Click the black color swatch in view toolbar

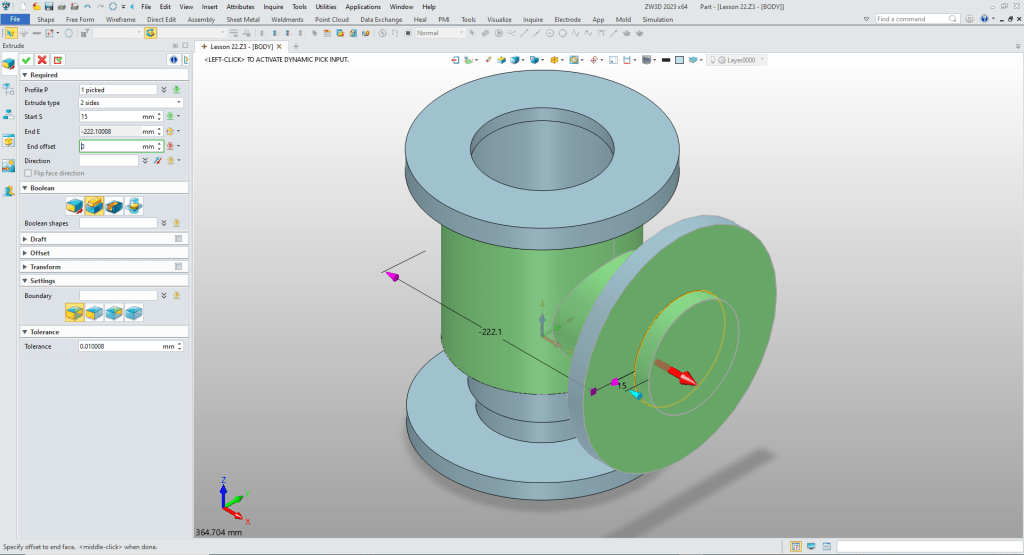pos(665,60)
